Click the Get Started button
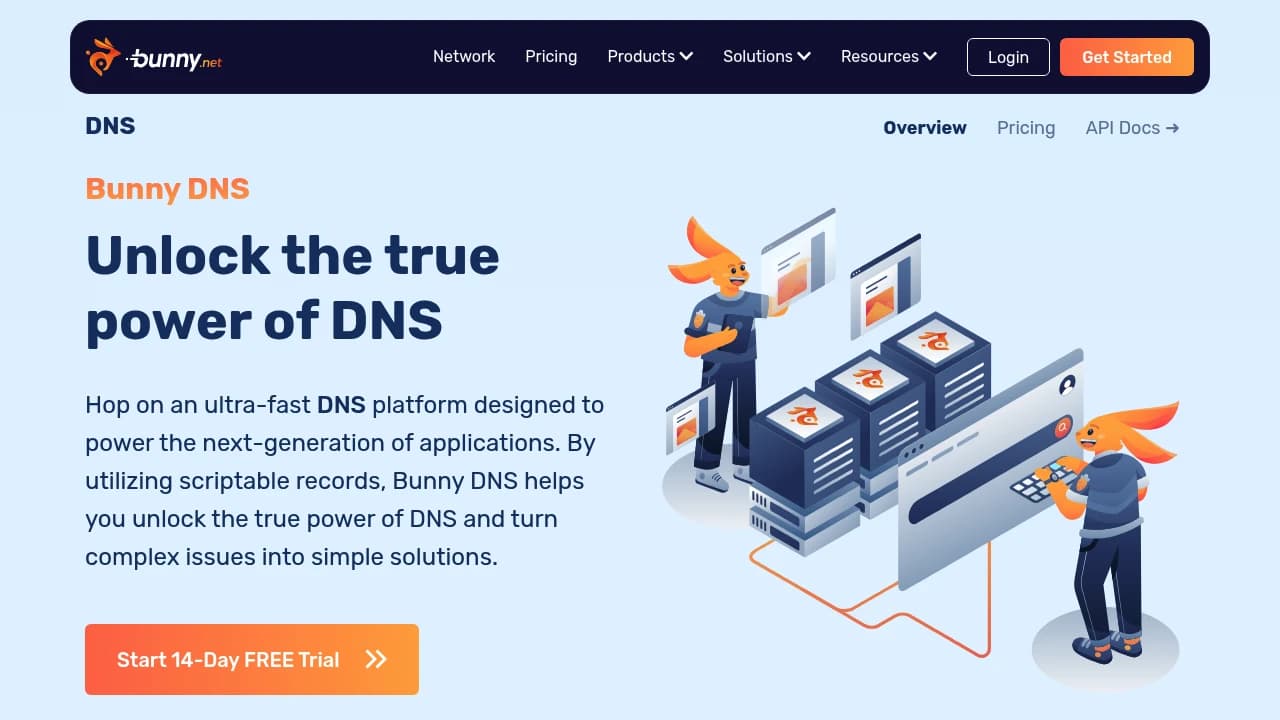 click(1127, 57)
